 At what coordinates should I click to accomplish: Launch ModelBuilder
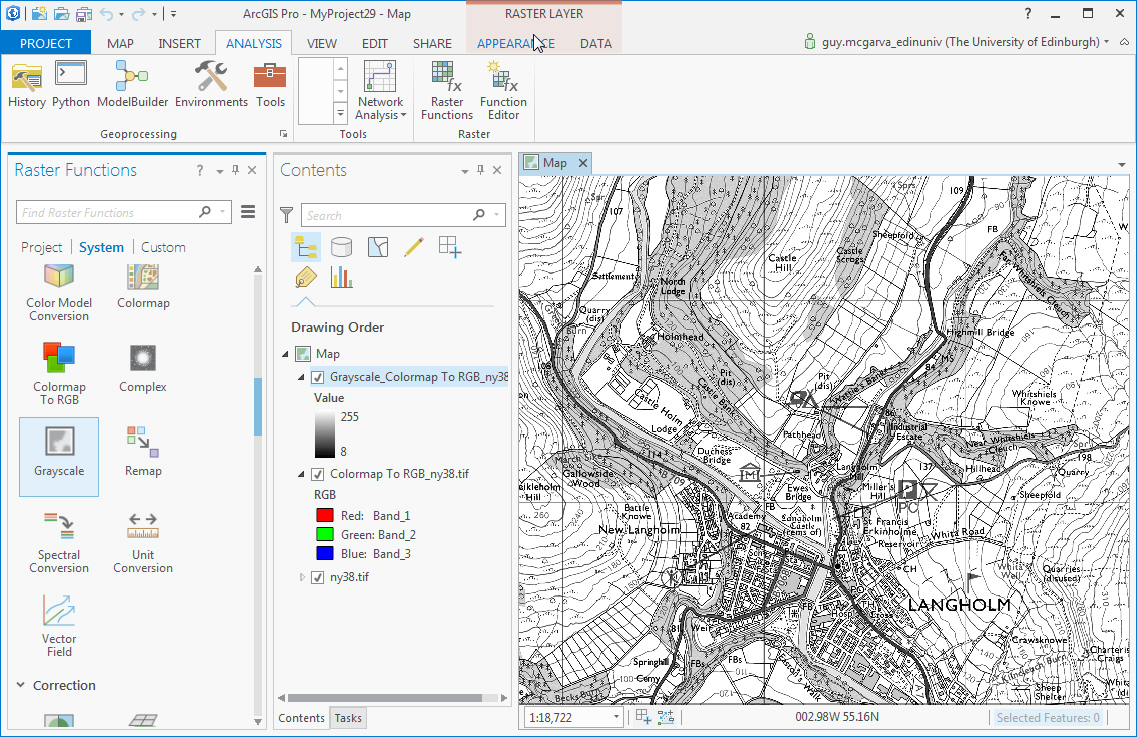click(133, 84)
